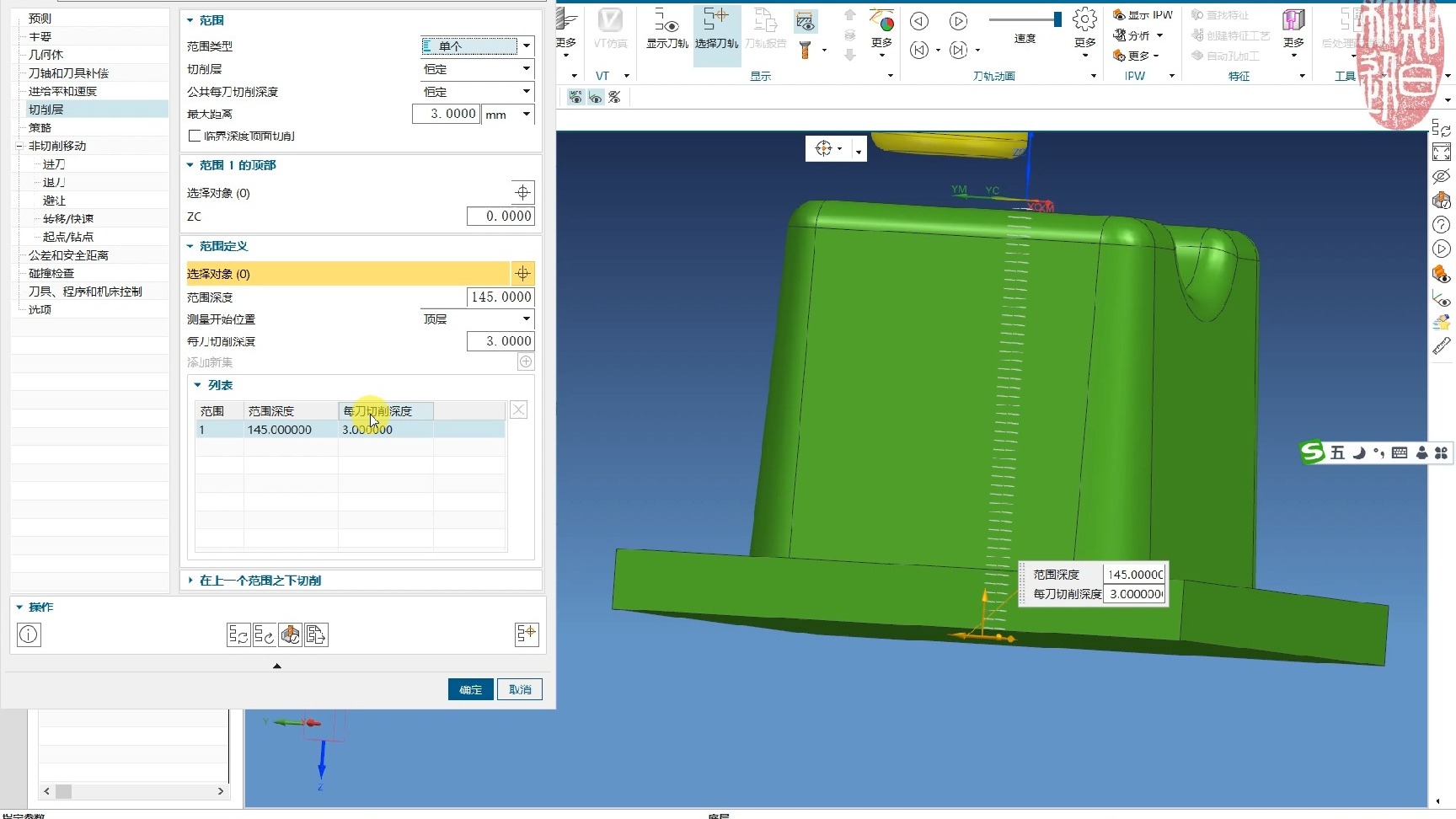Select 几何体 in the dialog tree

pos(46,55)
